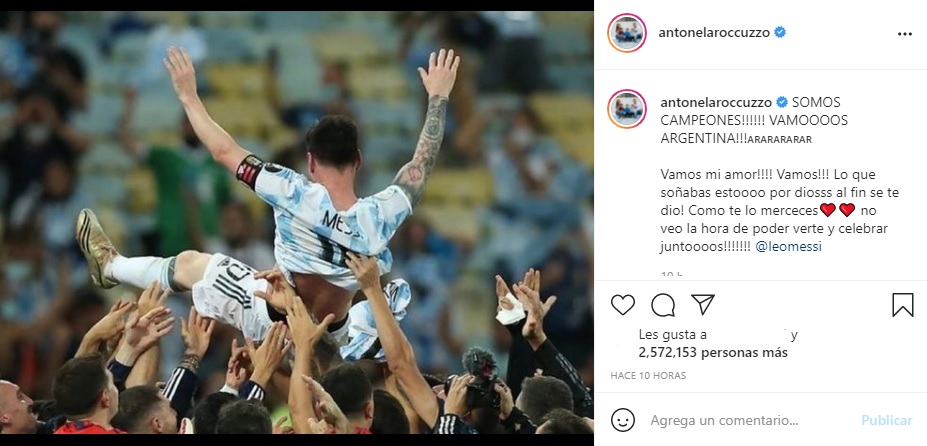927x446 pixels.
Task: Click the HACE 10 HORAS timestamp
Action: click(x=648, y=376)
